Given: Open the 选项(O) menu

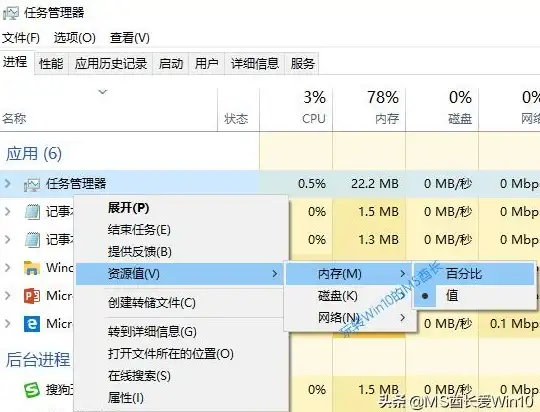Looking at the screenshot, I should coord(74,38).
